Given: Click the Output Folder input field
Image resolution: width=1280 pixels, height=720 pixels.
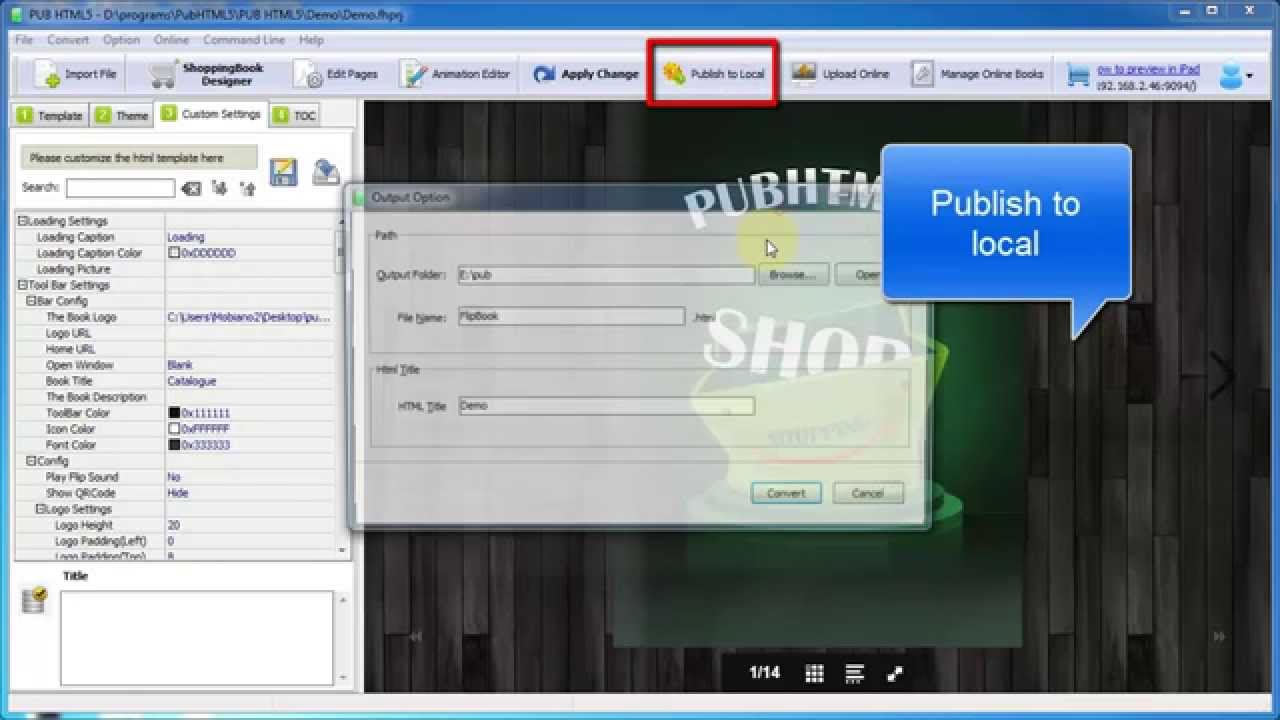Looking at the screenshot, I should point(606,275).
